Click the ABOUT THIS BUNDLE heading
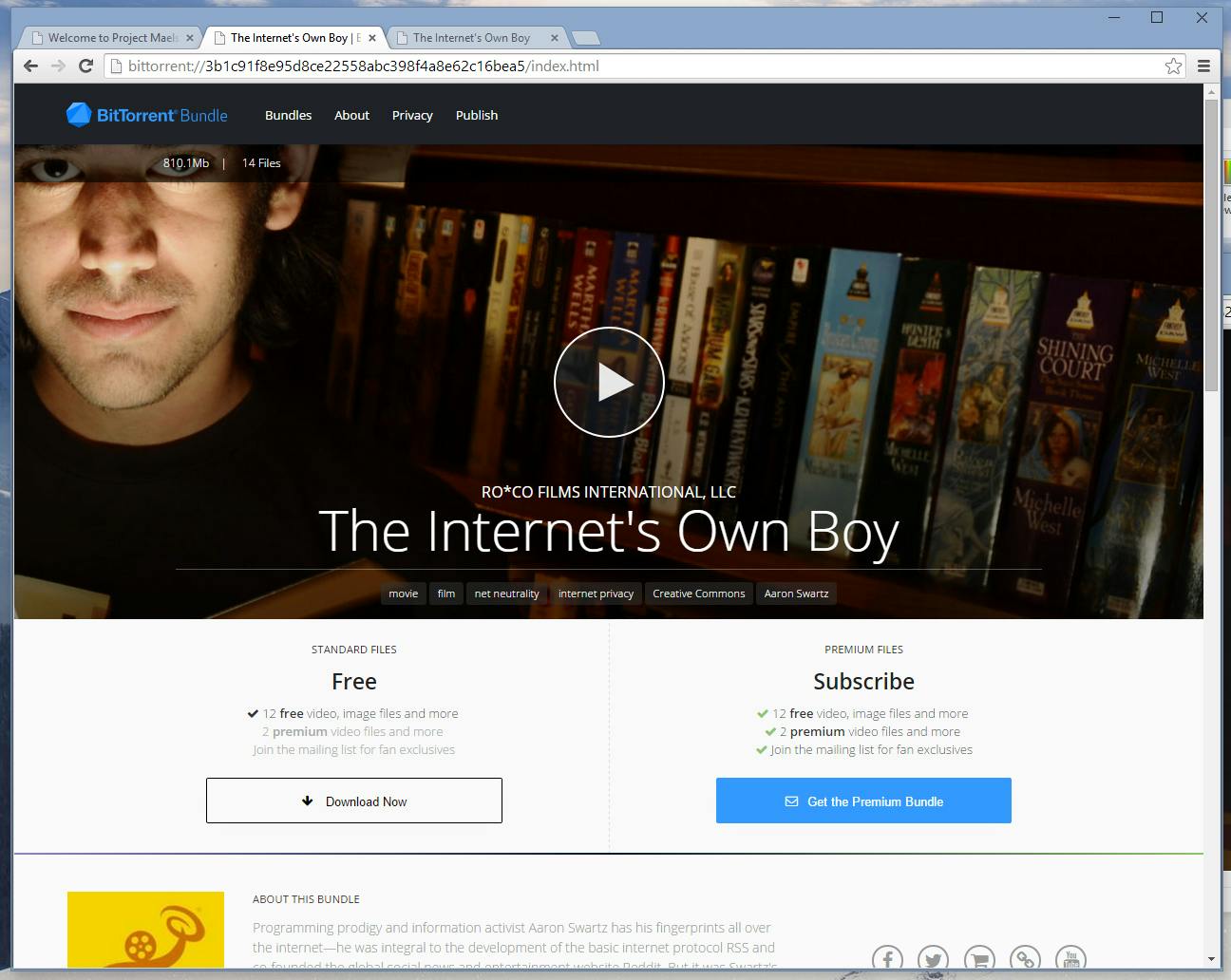Image resolution: width=1231 pixels, height=980 pixels. point(306,899)
